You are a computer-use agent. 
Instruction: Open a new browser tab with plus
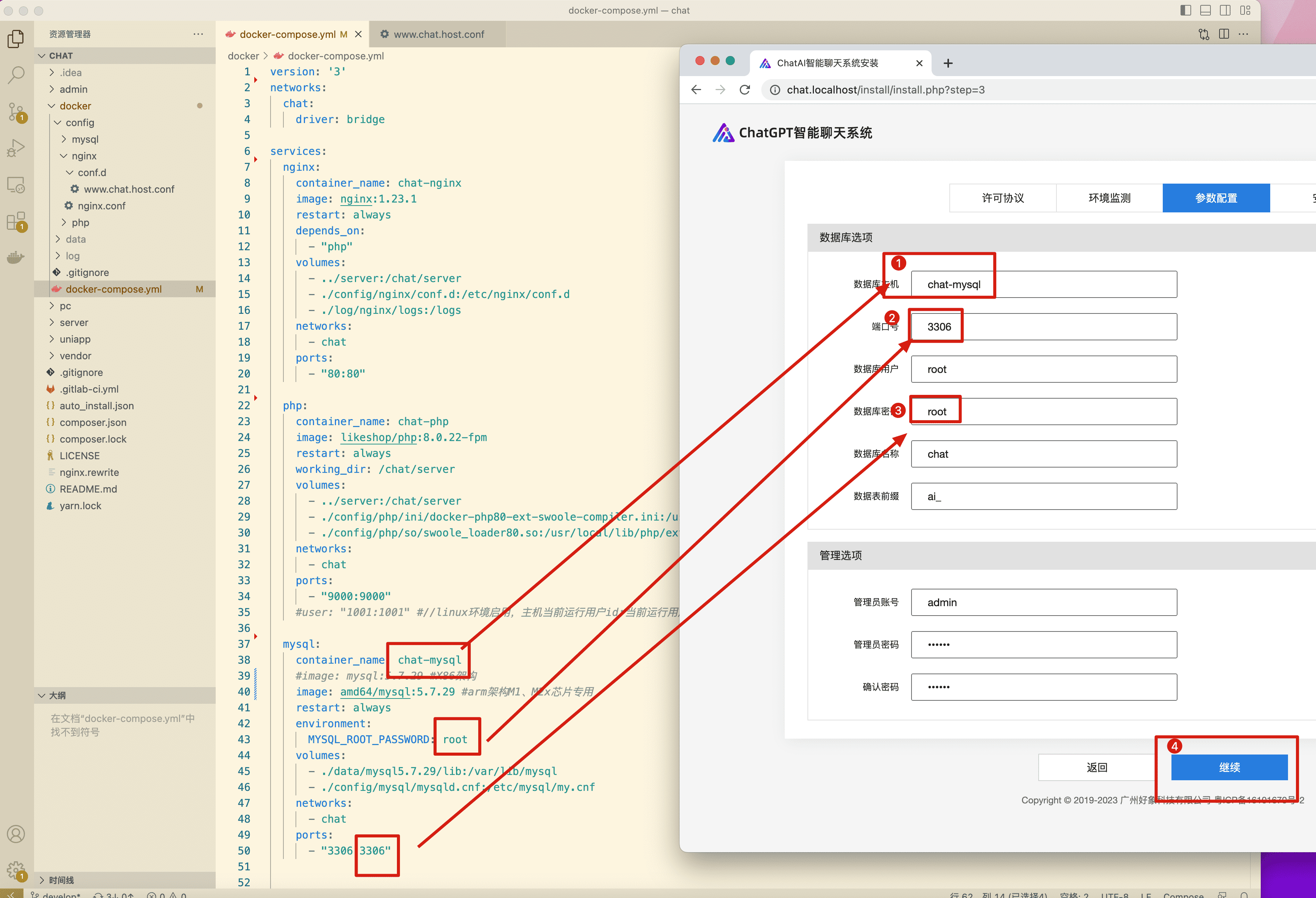[x=948, y=64]
